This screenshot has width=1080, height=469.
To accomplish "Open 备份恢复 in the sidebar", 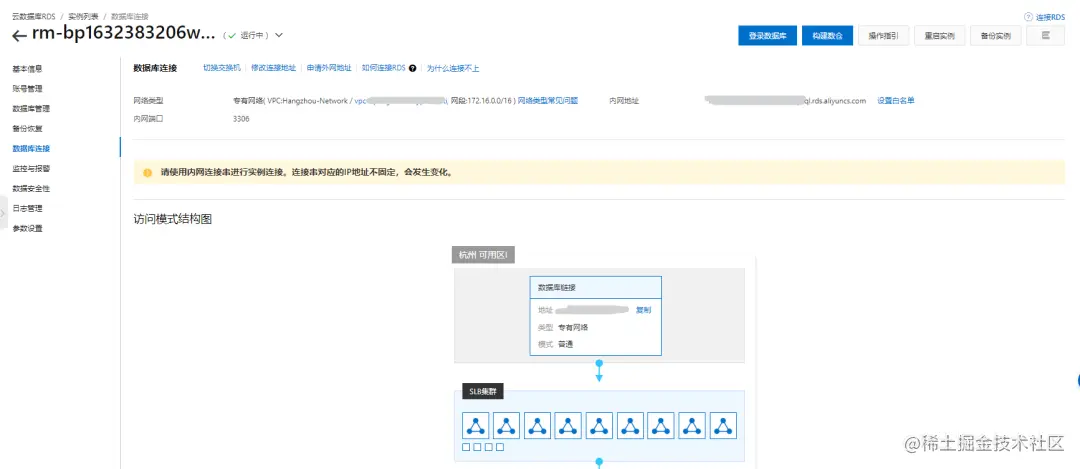I will pyautogui.click(x=28, y=129).
